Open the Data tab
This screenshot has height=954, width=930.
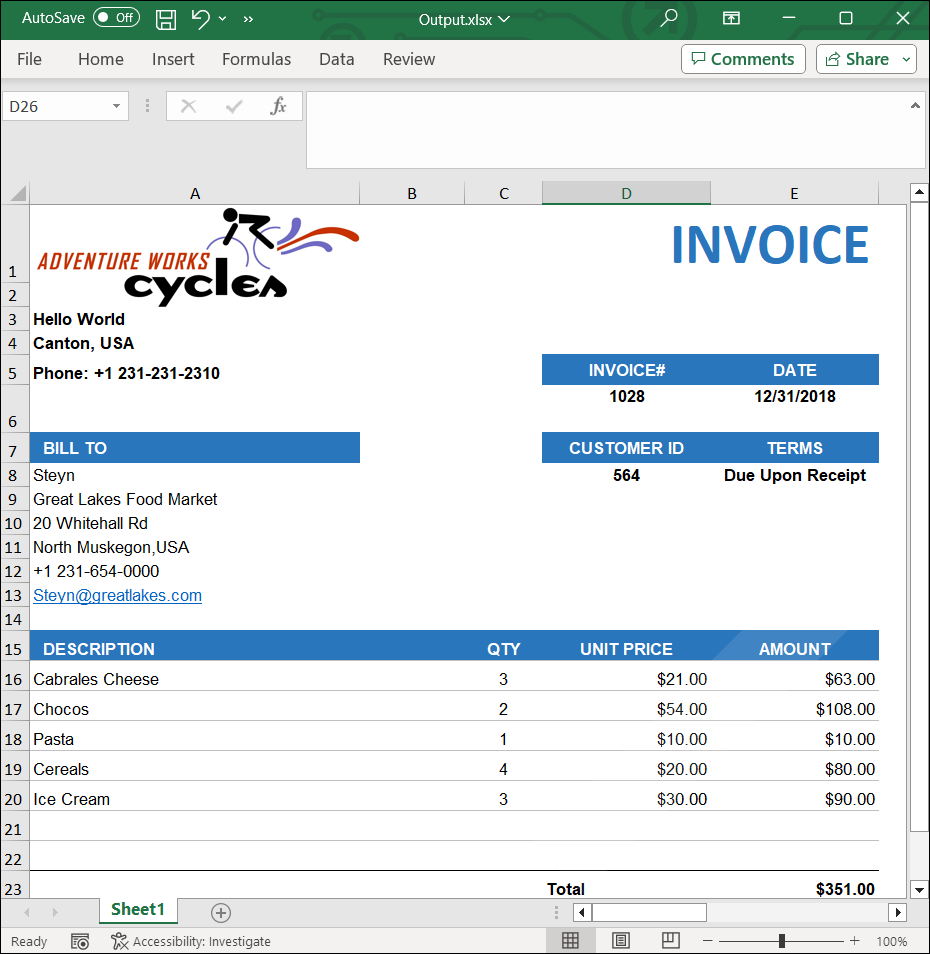336,59
